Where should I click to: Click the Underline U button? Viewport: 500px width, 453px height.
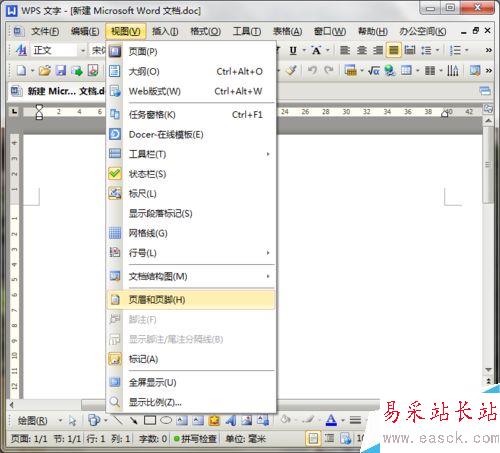pos(293,50)
